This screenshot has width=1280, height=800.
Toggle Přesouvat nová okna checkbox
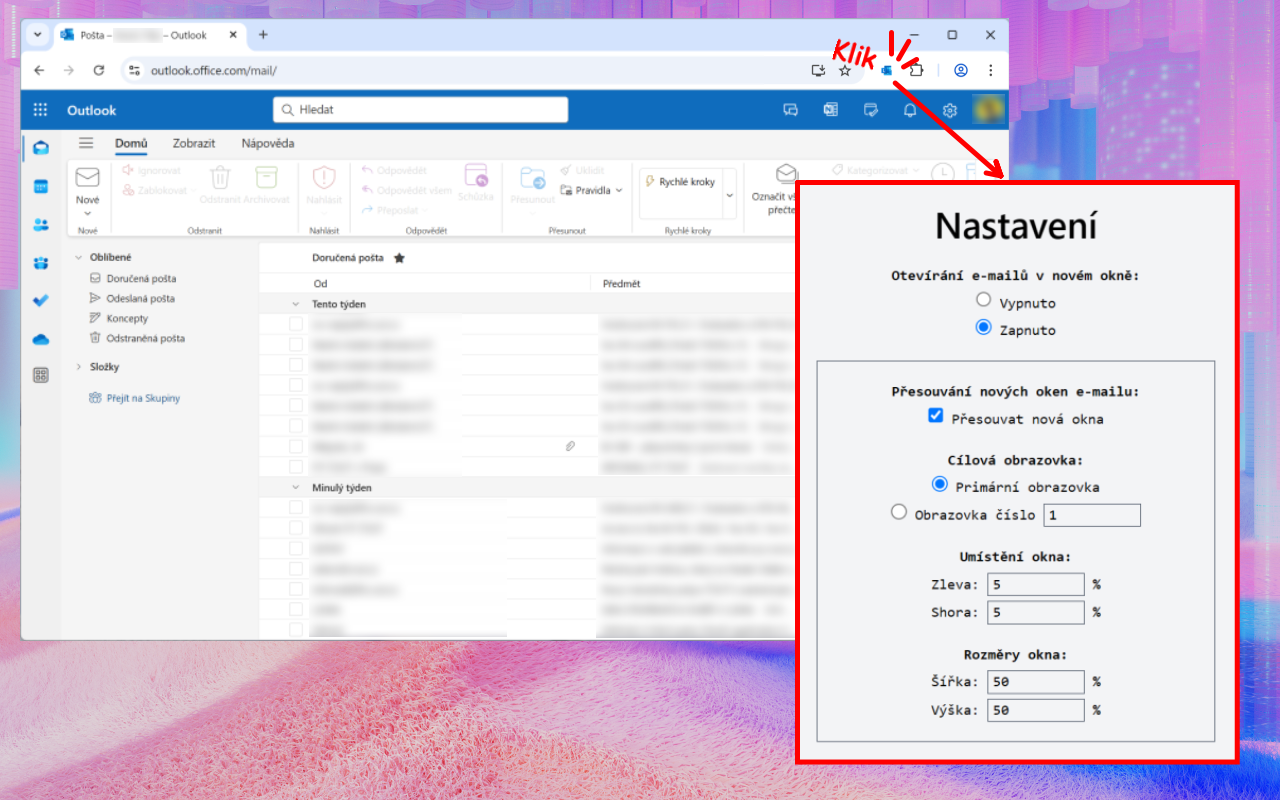[936, 416]
